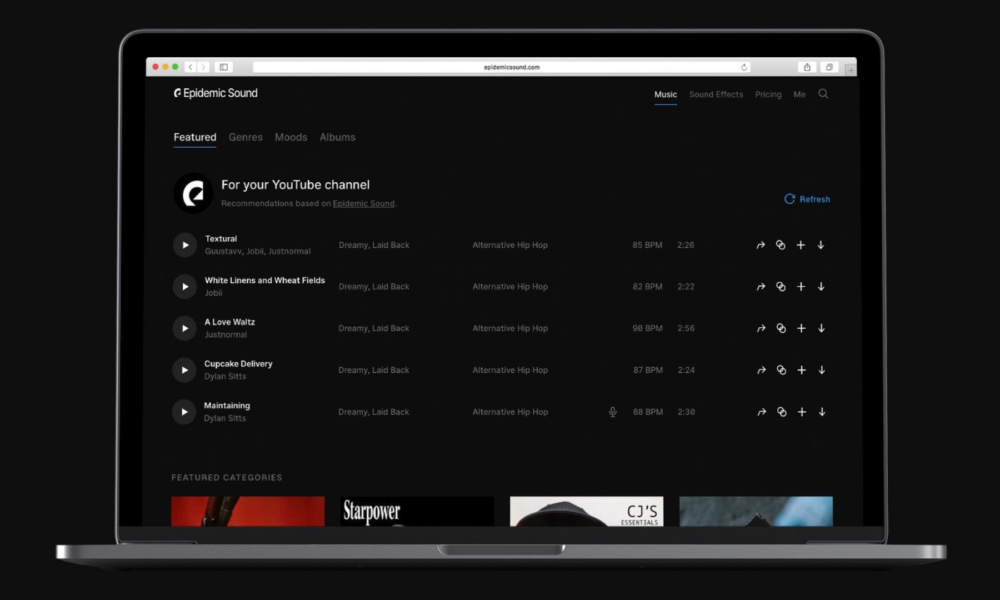This screenshot has height=600, width=1000.
Task: Open the Starpower featured category
Action: tap(417, 511)
